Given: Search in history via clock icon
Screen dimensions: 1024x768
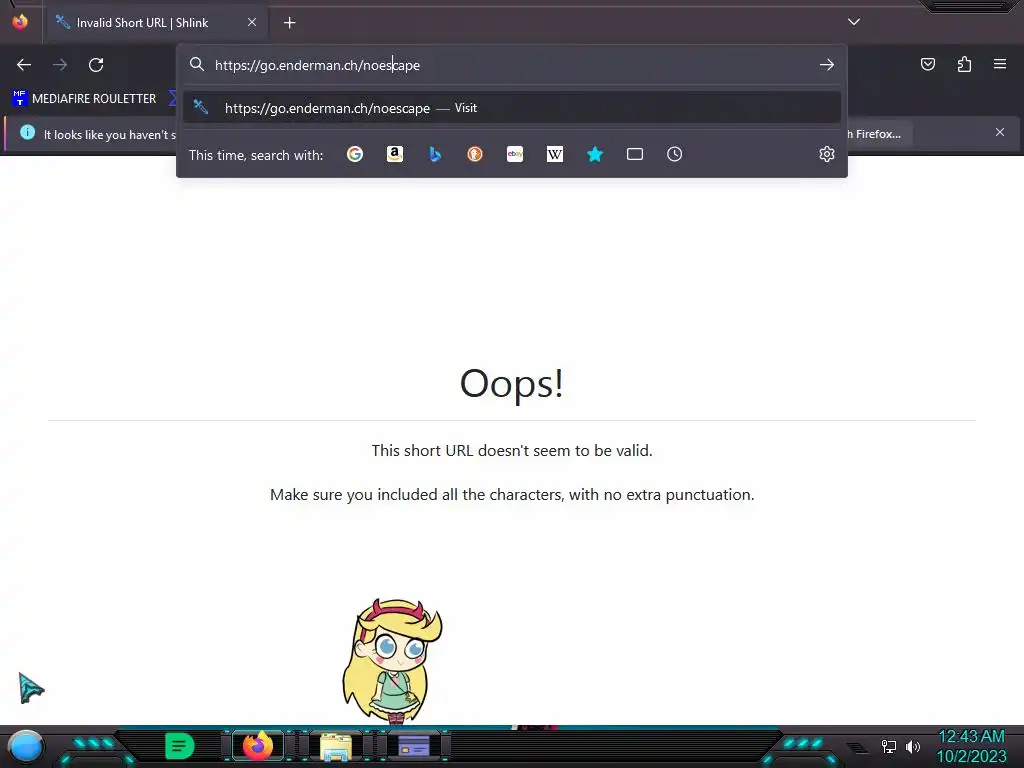Looking at the screenshot, I should tap(675, 154).
